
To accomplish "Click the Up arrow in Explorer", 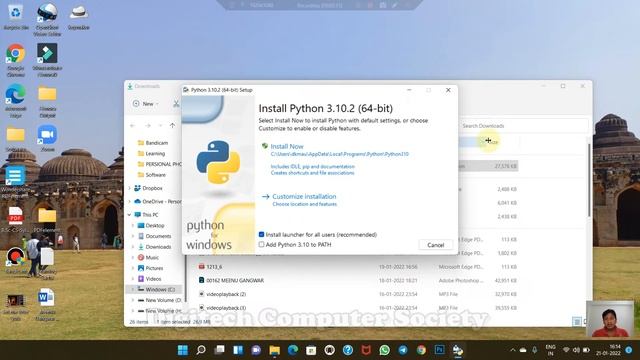I will coord(172,126).
